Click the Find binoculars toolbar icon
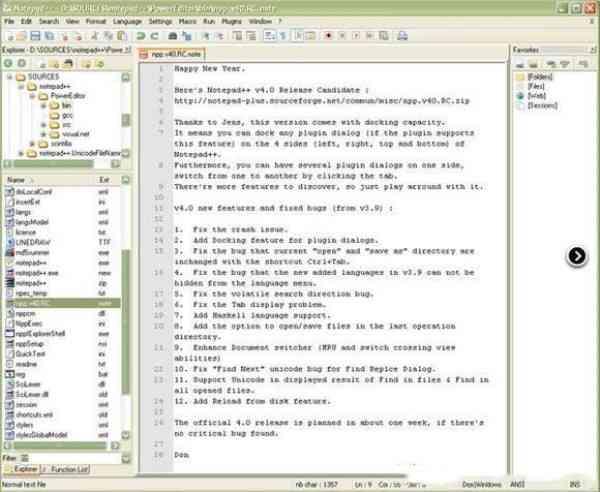The height and width of the screenshot is (492, 600). 173,36
